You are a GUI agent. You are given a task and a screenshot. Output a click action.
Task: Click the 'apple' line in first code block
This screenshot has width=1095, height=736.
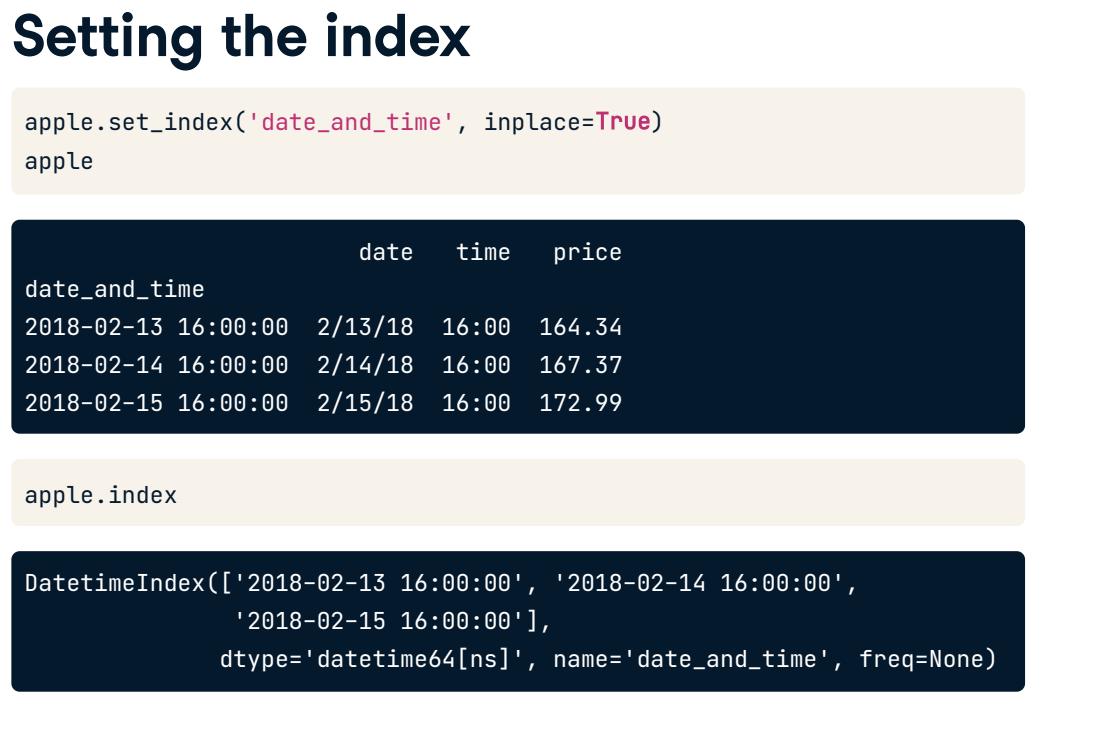tap(59, 161)
